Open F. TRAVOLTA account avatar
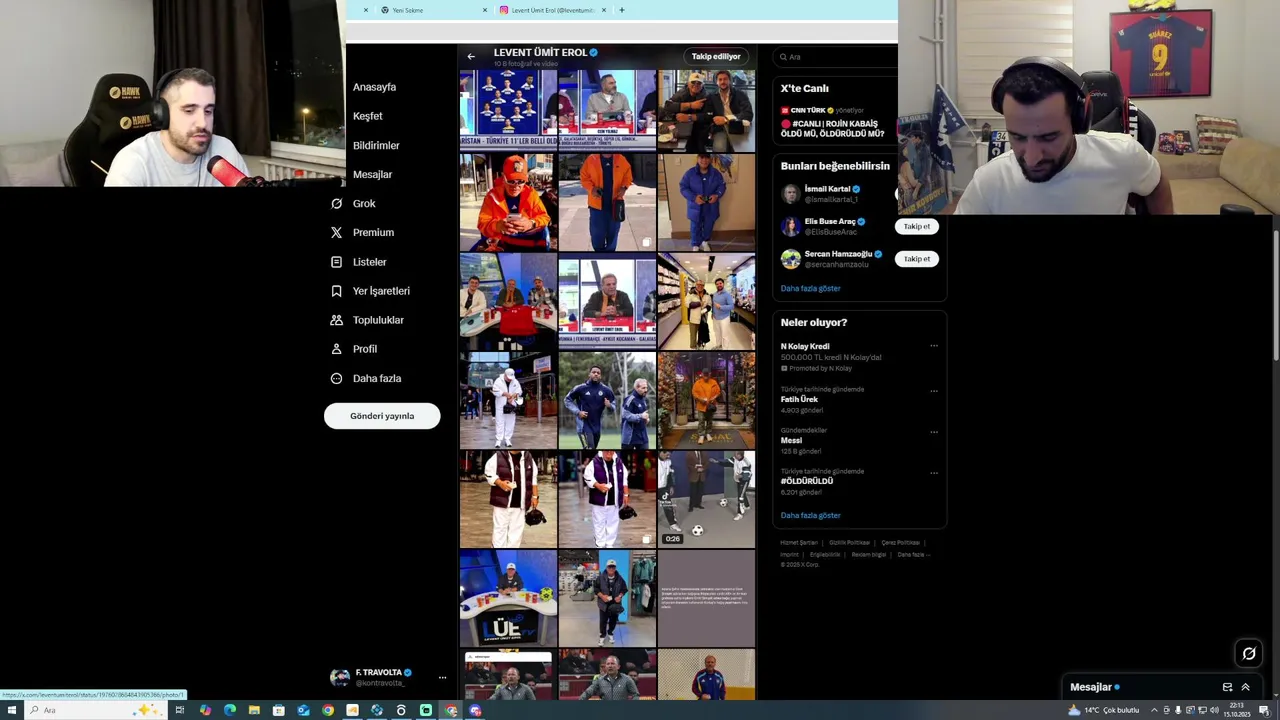The height and width of the screenshot is (720, 1280). click(340, 677)
